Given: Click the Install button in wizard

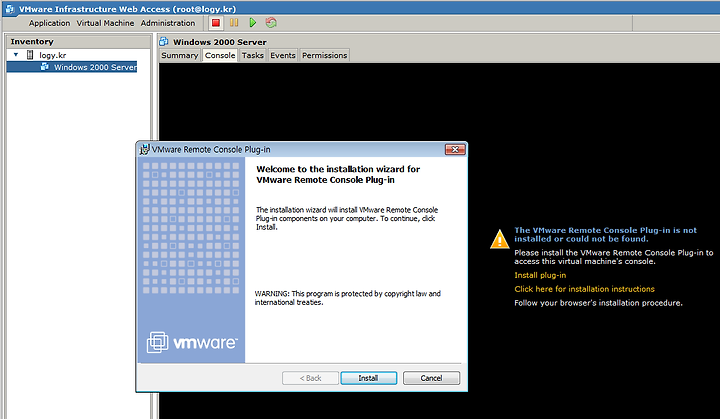Looking at the screenshot, I should coord(369,378).
